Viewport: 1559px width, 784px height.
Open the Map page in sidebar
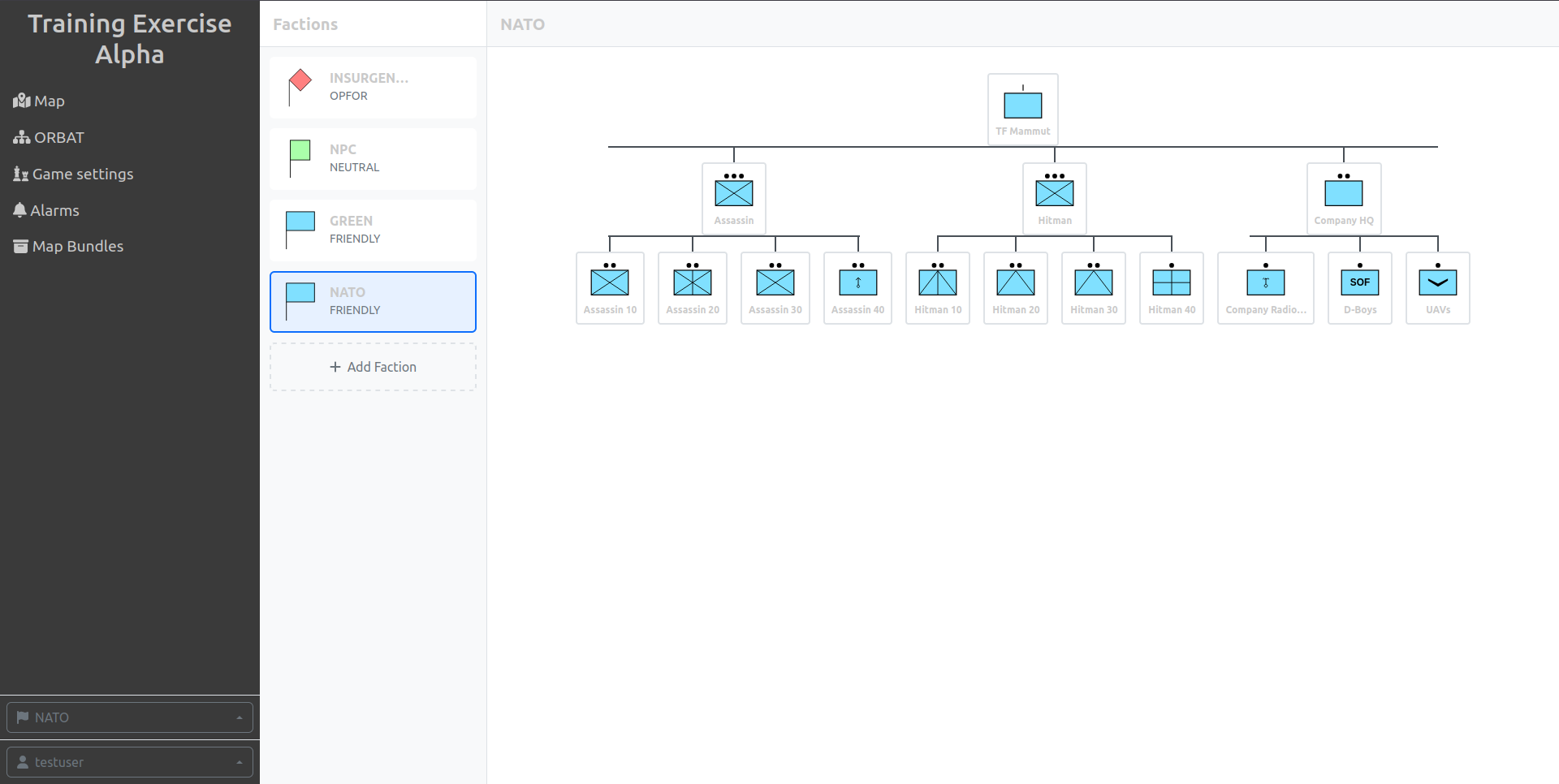(x=39, y=101)
